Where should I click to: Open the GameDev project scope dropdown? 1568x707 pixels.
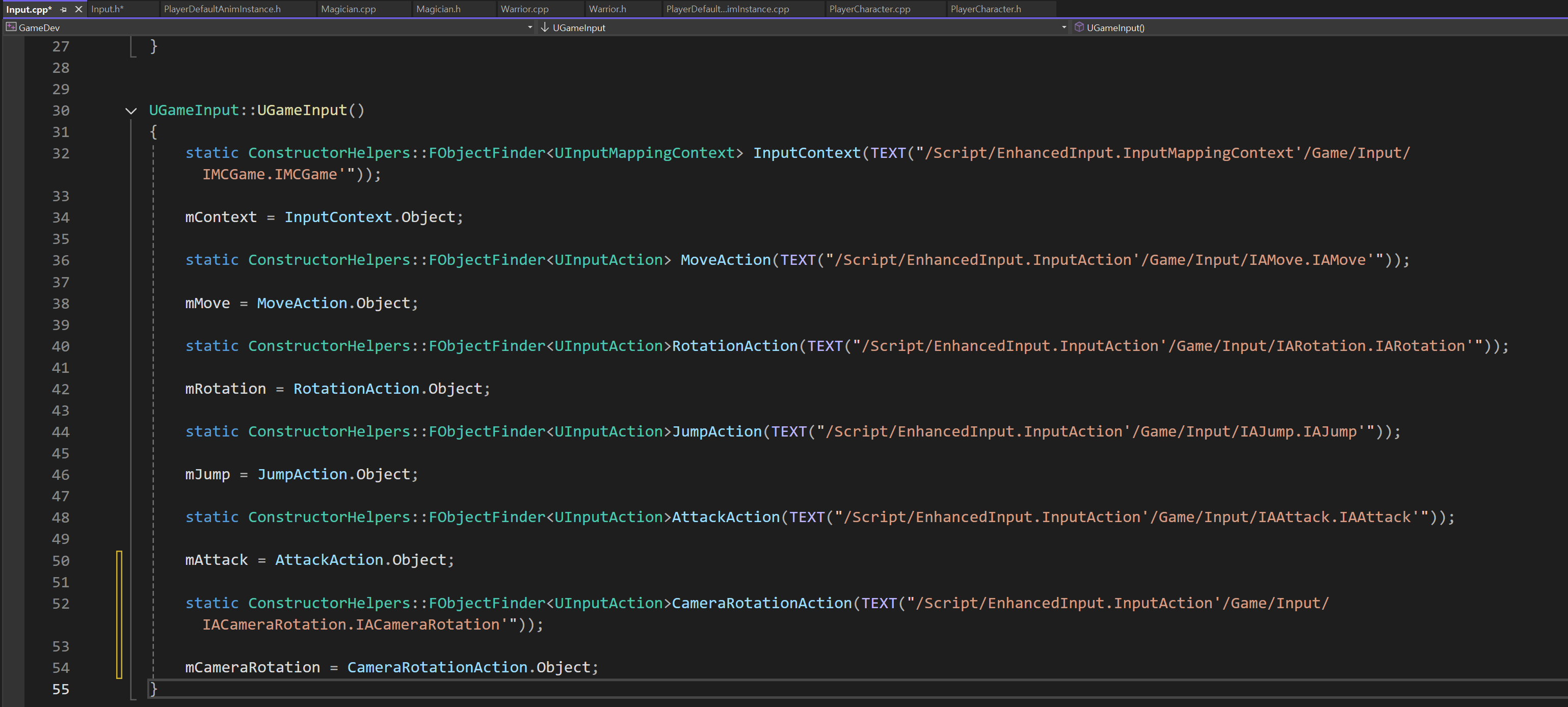click(529, 28)
